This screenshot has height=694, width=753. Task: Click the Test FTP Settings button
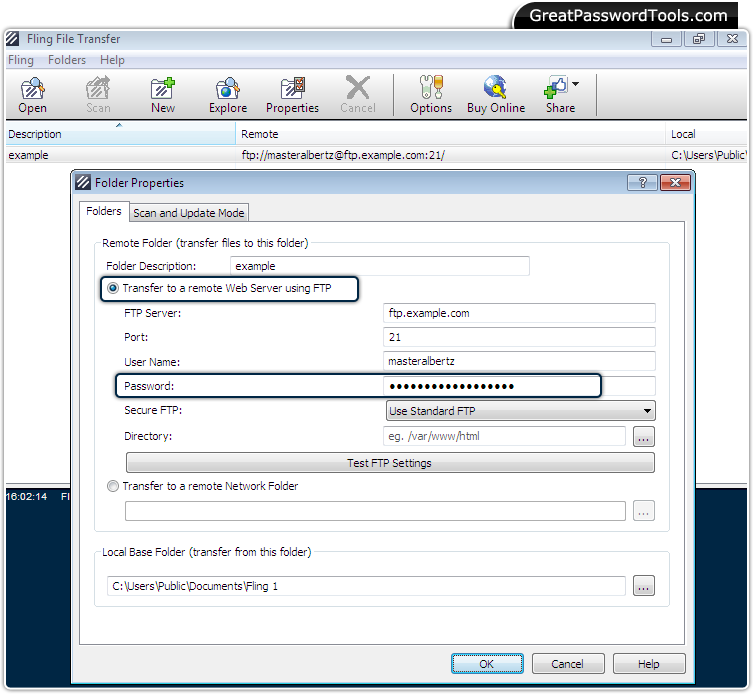(x=390, y=463)
